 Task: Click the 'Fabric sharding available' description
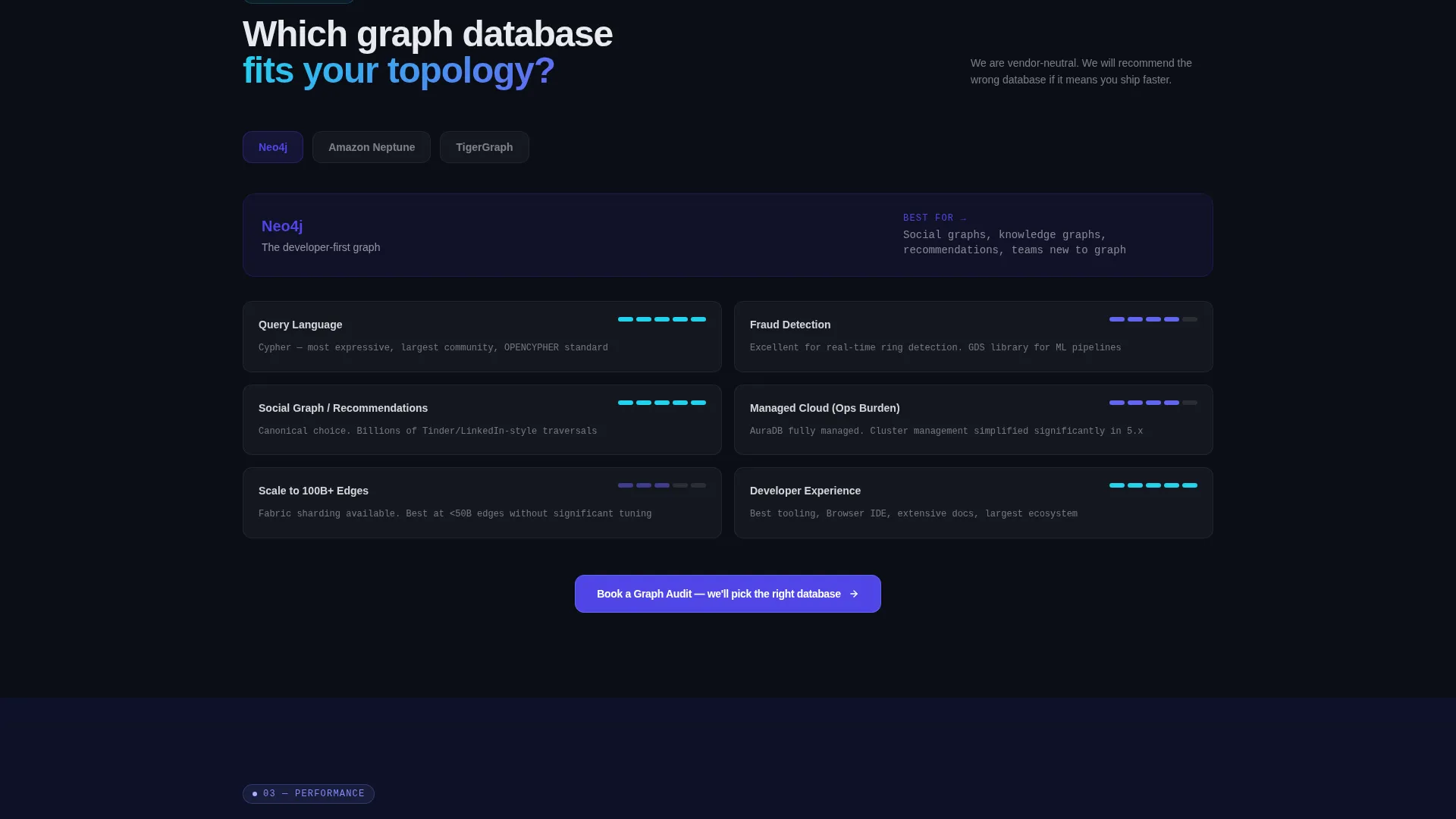point(455,514)
